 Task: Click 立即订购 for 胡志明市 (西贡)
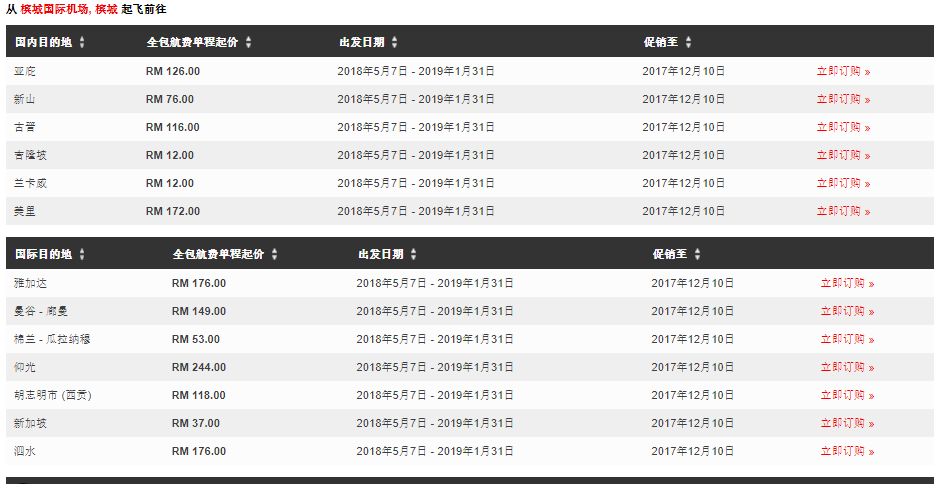(x=847, y=395)
